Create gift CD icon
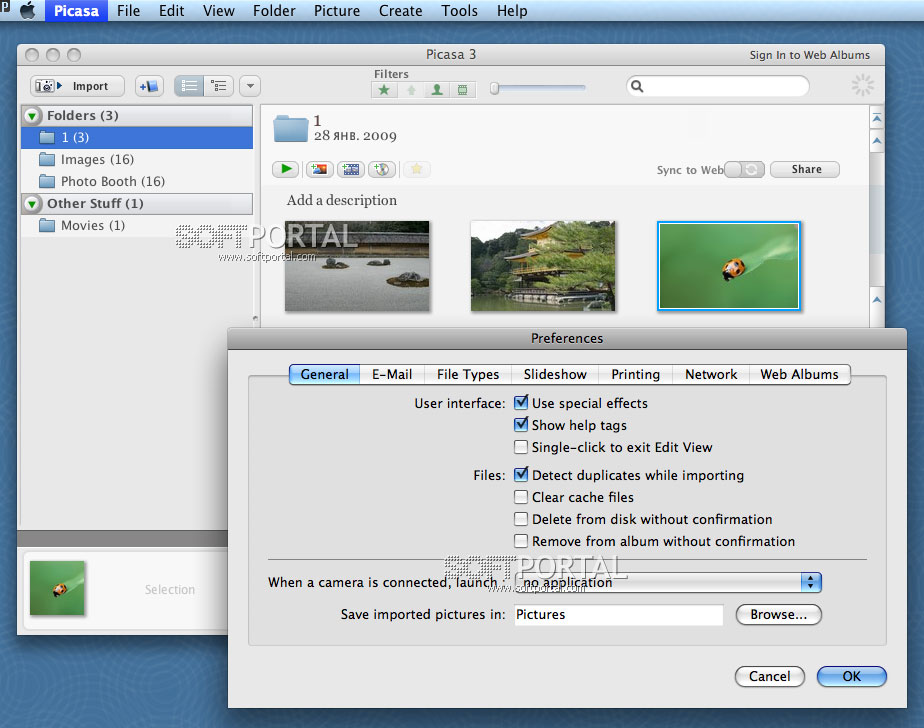Screen dimensions: 924x728 click(x=382, y=169)
